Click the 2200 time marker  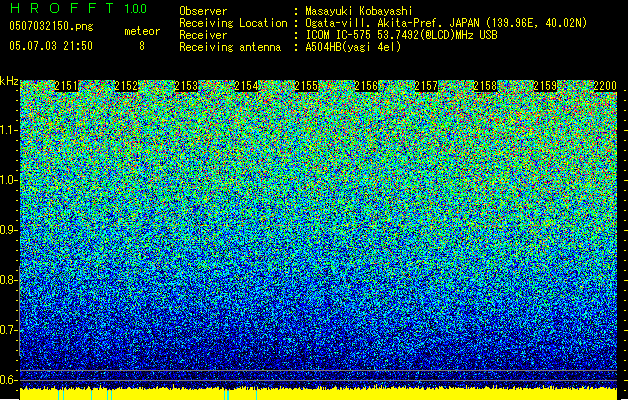(x=605, y=86)
